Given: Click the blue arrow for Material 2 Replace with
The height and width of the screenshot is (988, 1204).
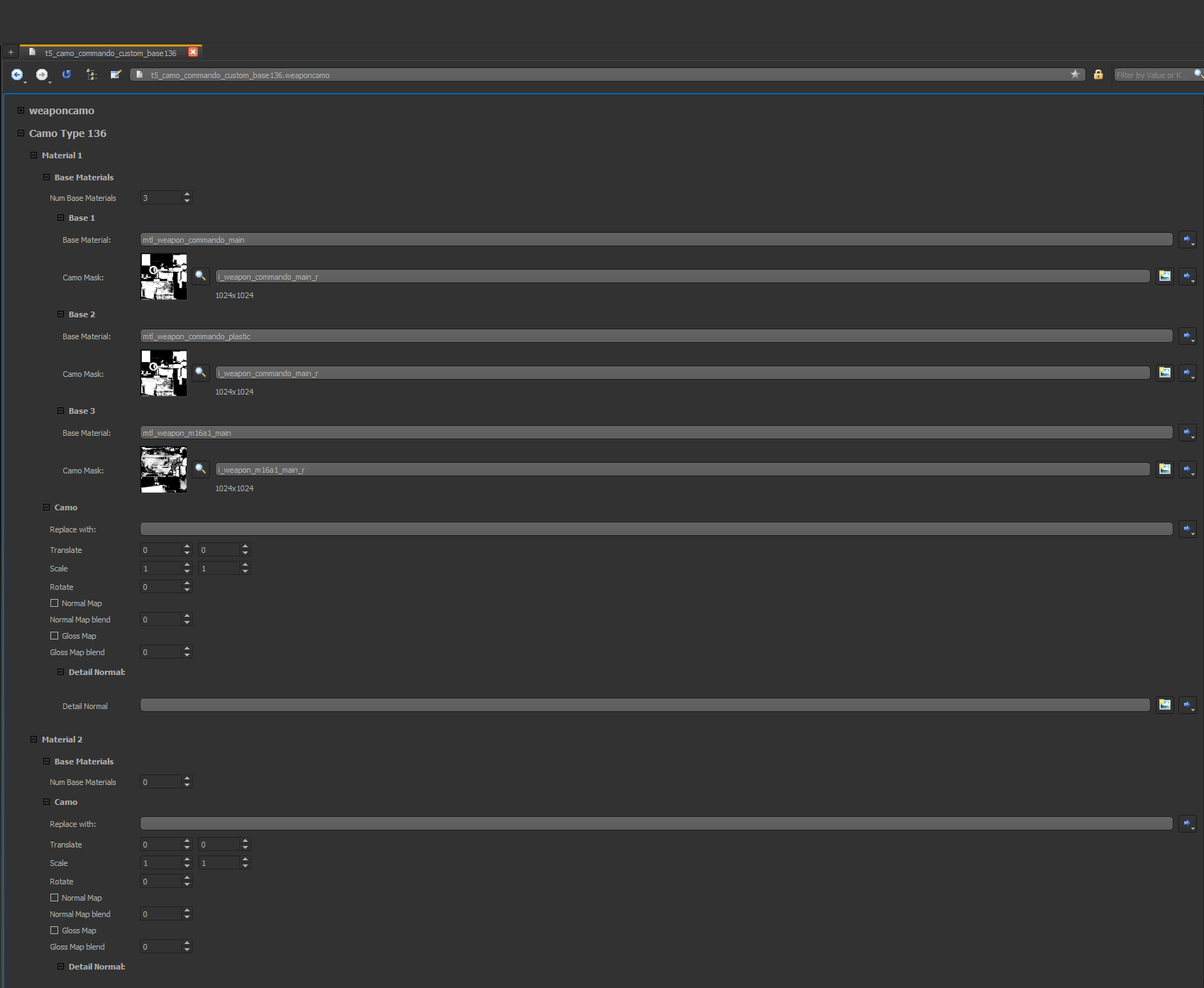Looking at the screenshot, I should (1188, 823).
